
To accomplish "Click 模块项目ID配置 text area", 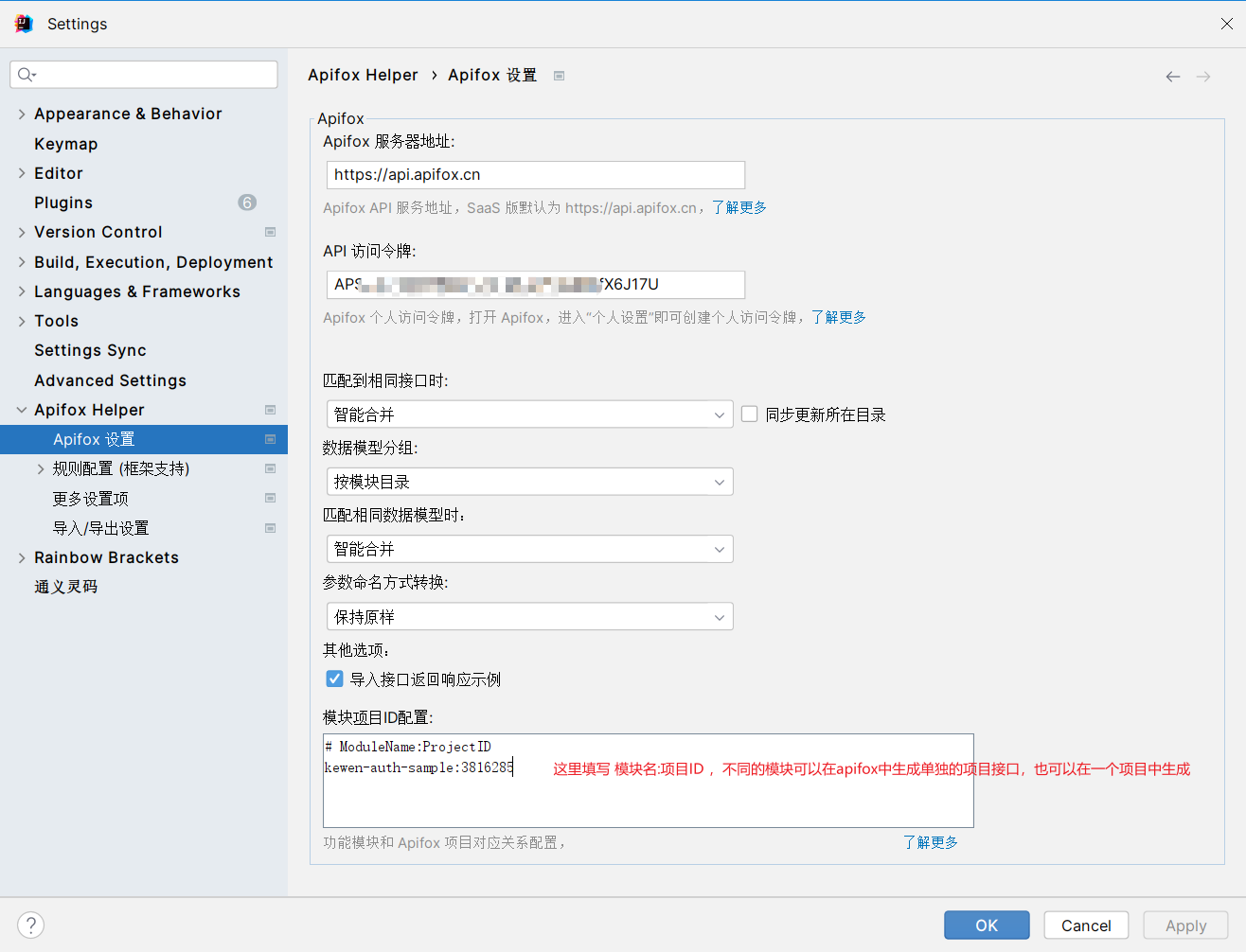I will 649,781.
